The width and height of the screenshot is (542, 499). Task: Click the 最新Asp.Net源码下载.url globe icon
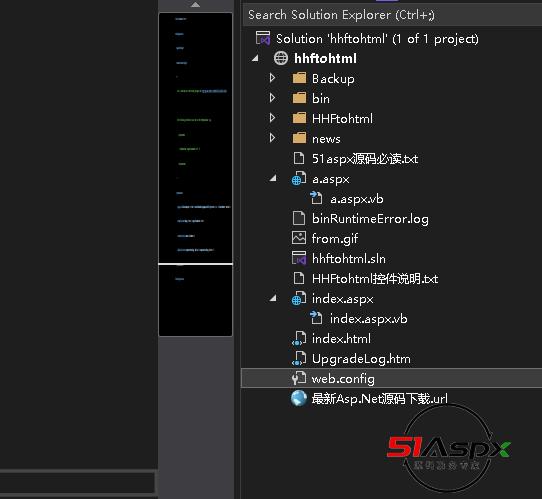[x=299, y=398]
